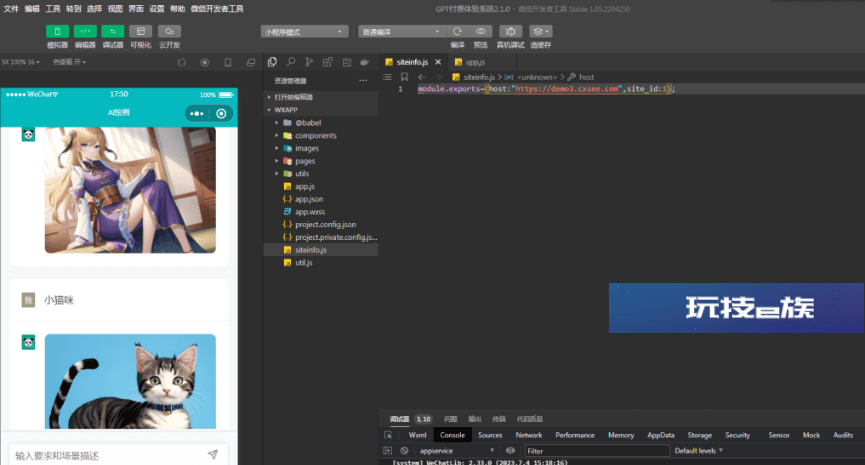Open the 微信开发者工具 menu
Screen dimensions: 865x465
coord(217,9)
